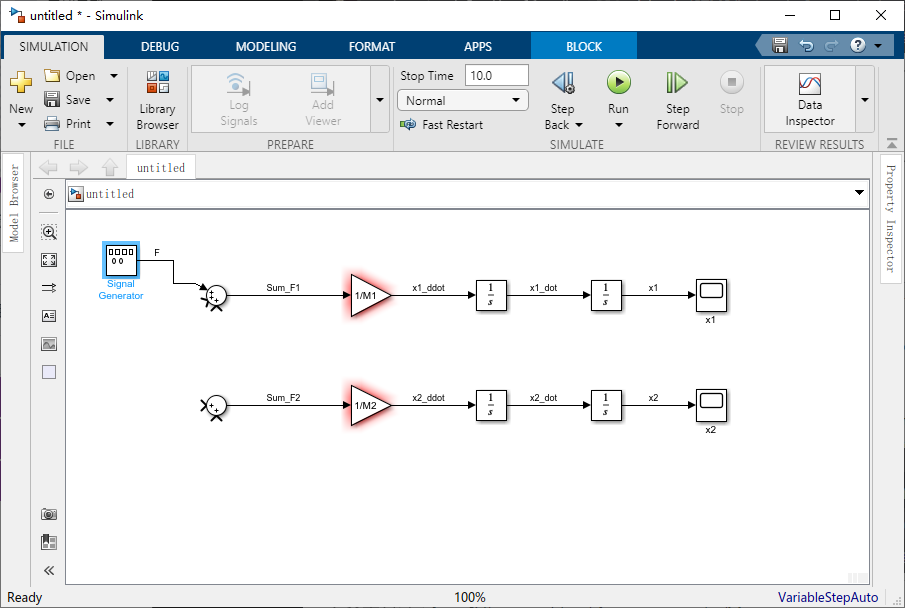Open the Normal simulation mode dropdown

tap(463, 100)
